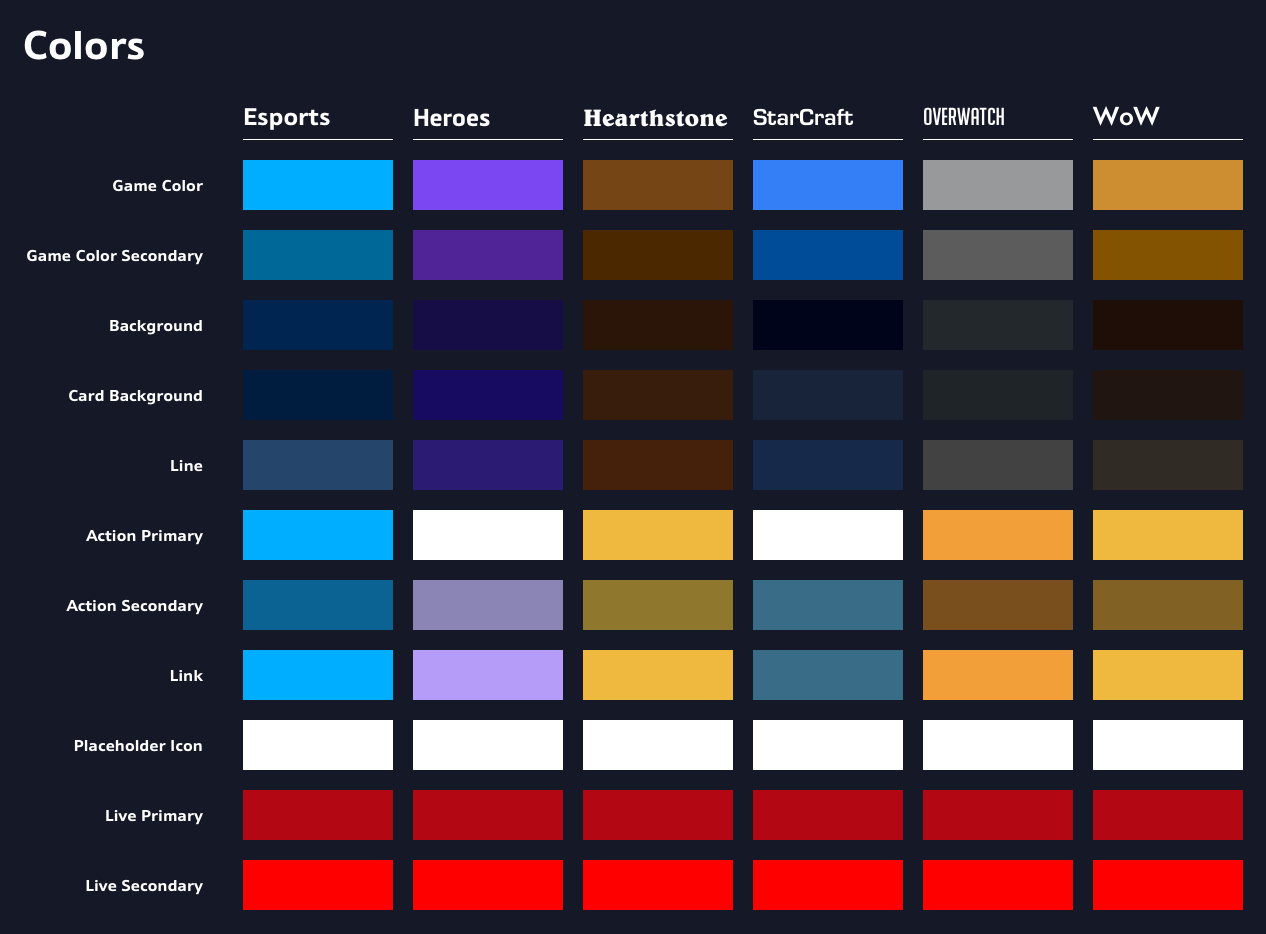Viewport: 1266px width, 934px height.
Task: Select Heroes Game Color purple swatch
Action: [x=488, y=185]
